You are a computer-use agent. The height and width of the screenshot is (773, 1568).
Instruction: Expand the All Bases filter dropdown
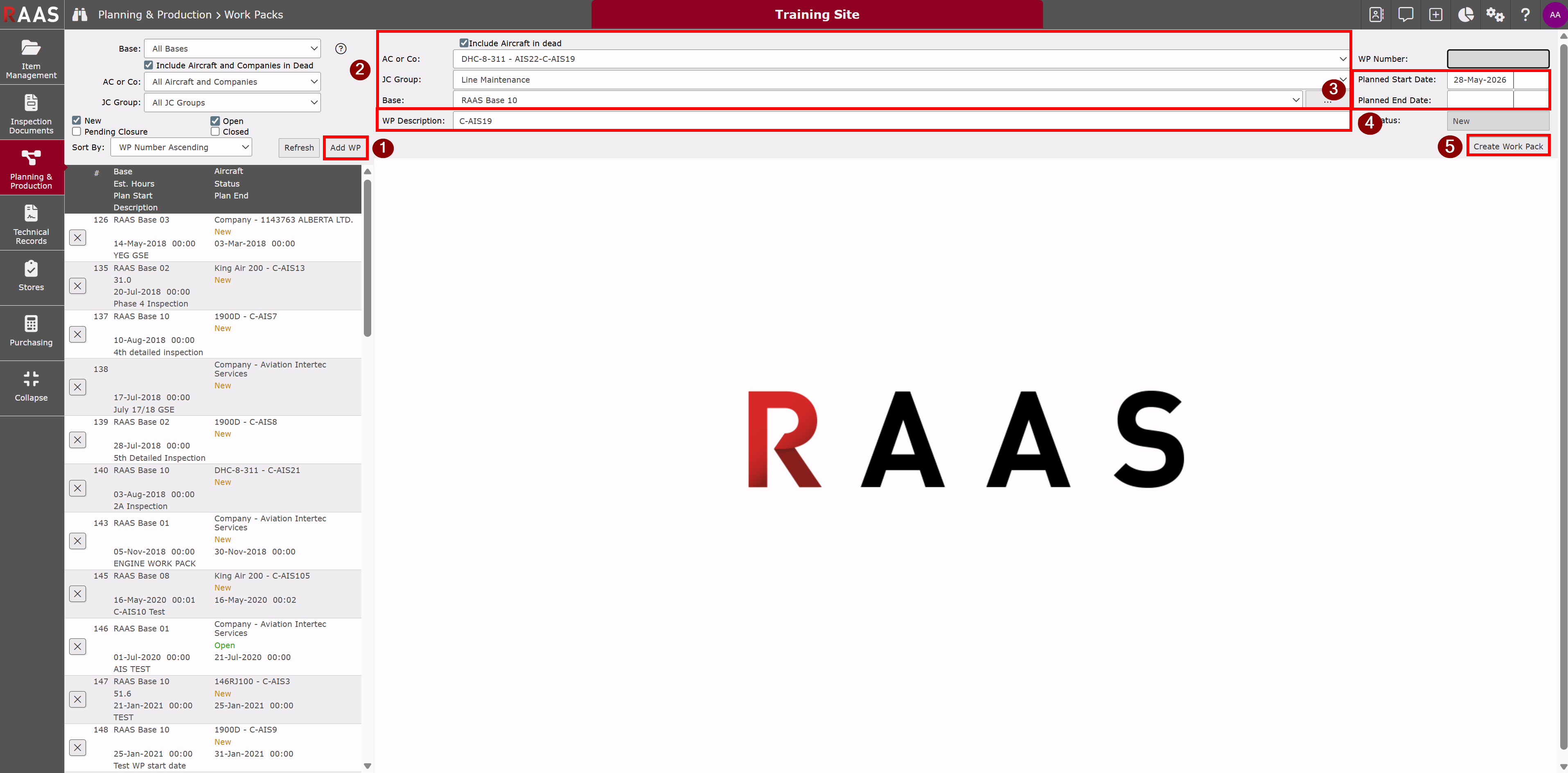tap(232, 49)
